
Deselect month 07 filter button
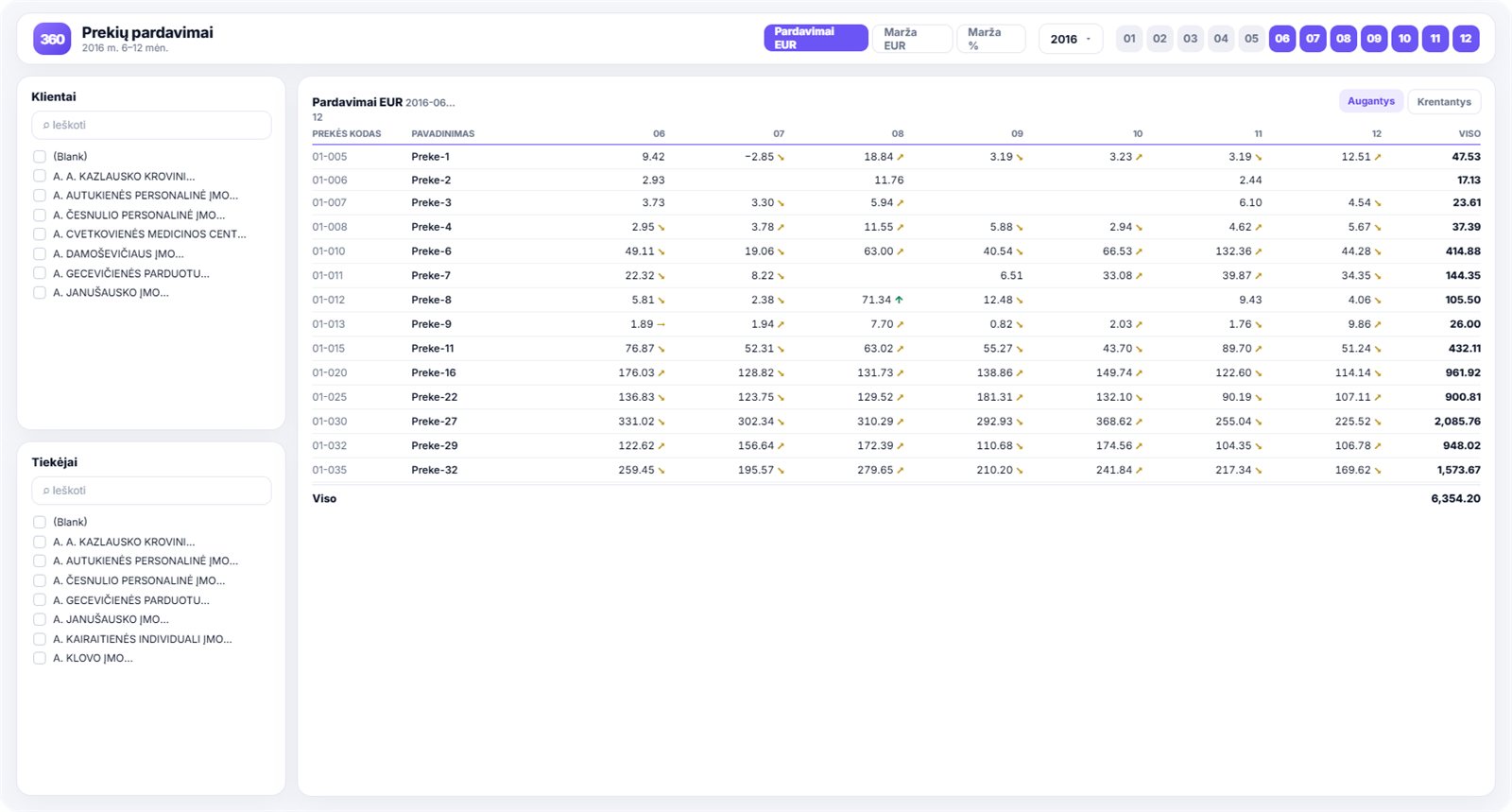tap(1313, 39)
